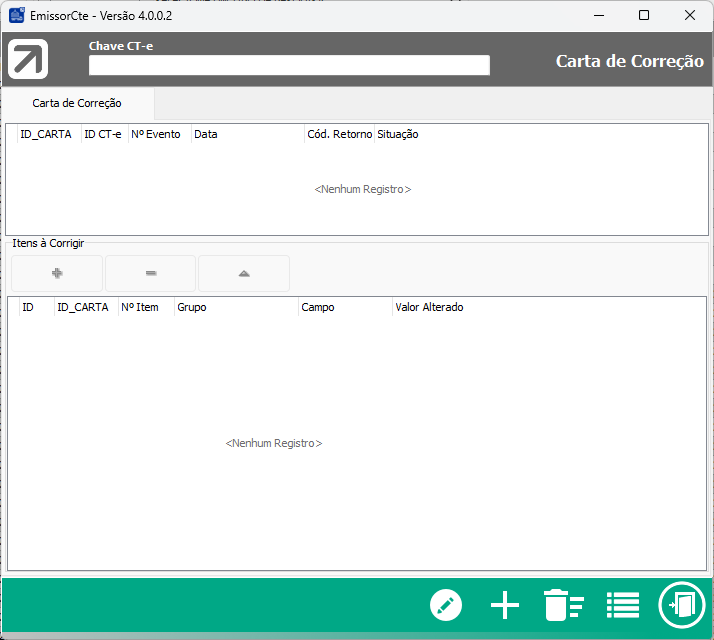The width and height of the screenshot is (714, 640).
Task: Click the Cód. Retorno column header
Action: pos(339,134)
